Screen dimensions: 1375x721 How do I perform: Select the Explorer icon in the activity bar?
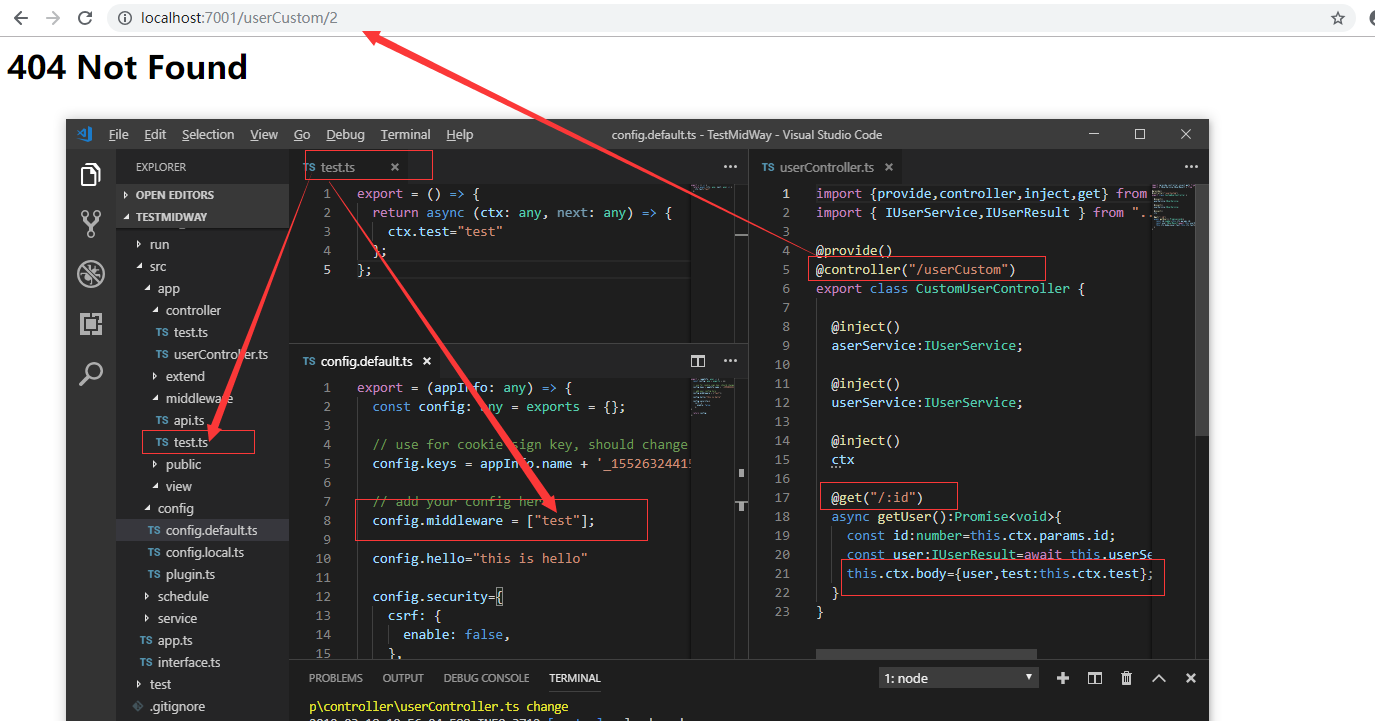coord(91,174)
